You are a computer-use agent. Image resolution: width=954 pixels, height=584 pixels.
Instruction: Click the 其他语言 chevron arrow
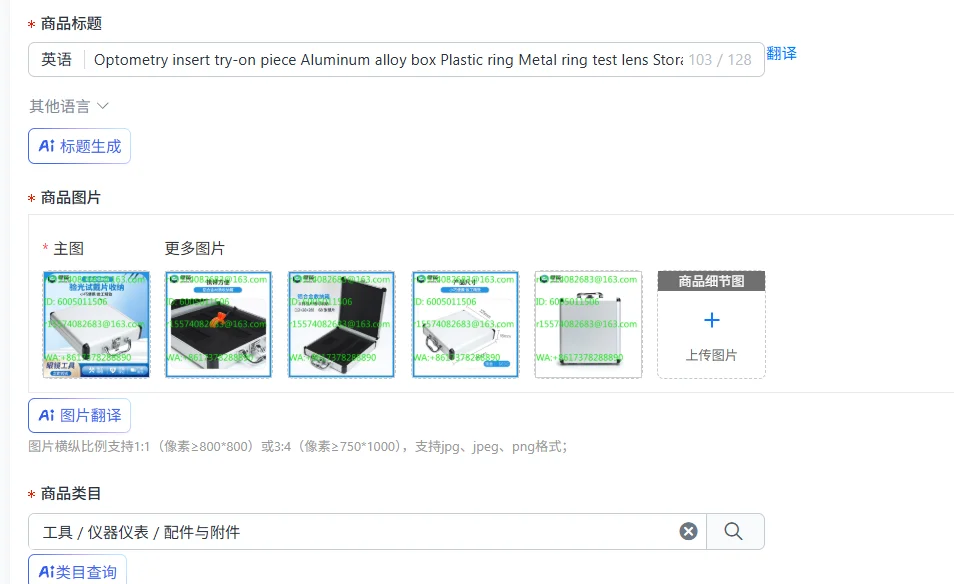point(103,106)
